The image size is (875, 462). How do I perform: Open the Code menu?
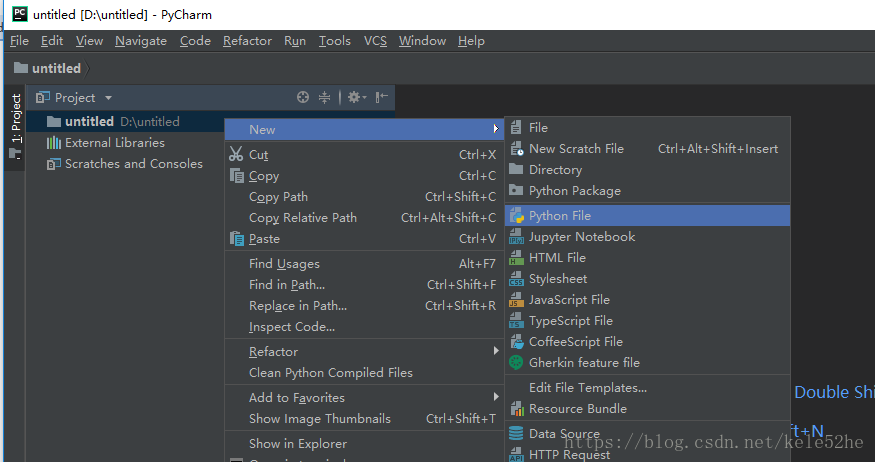(x=195, y=41)
